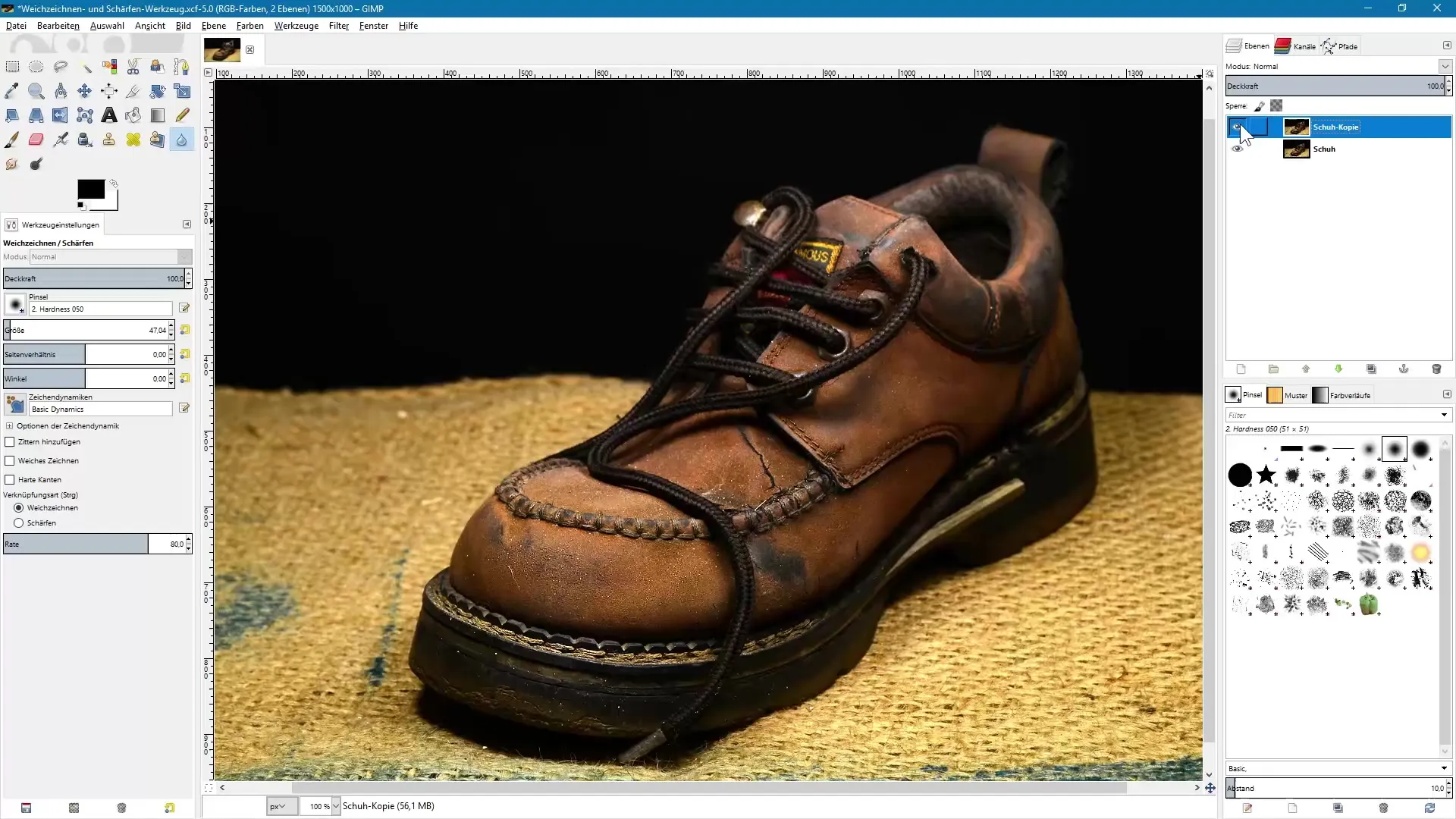Select the Scissors Select tool
The image size is (1456, 819).
tap(133, 67)
